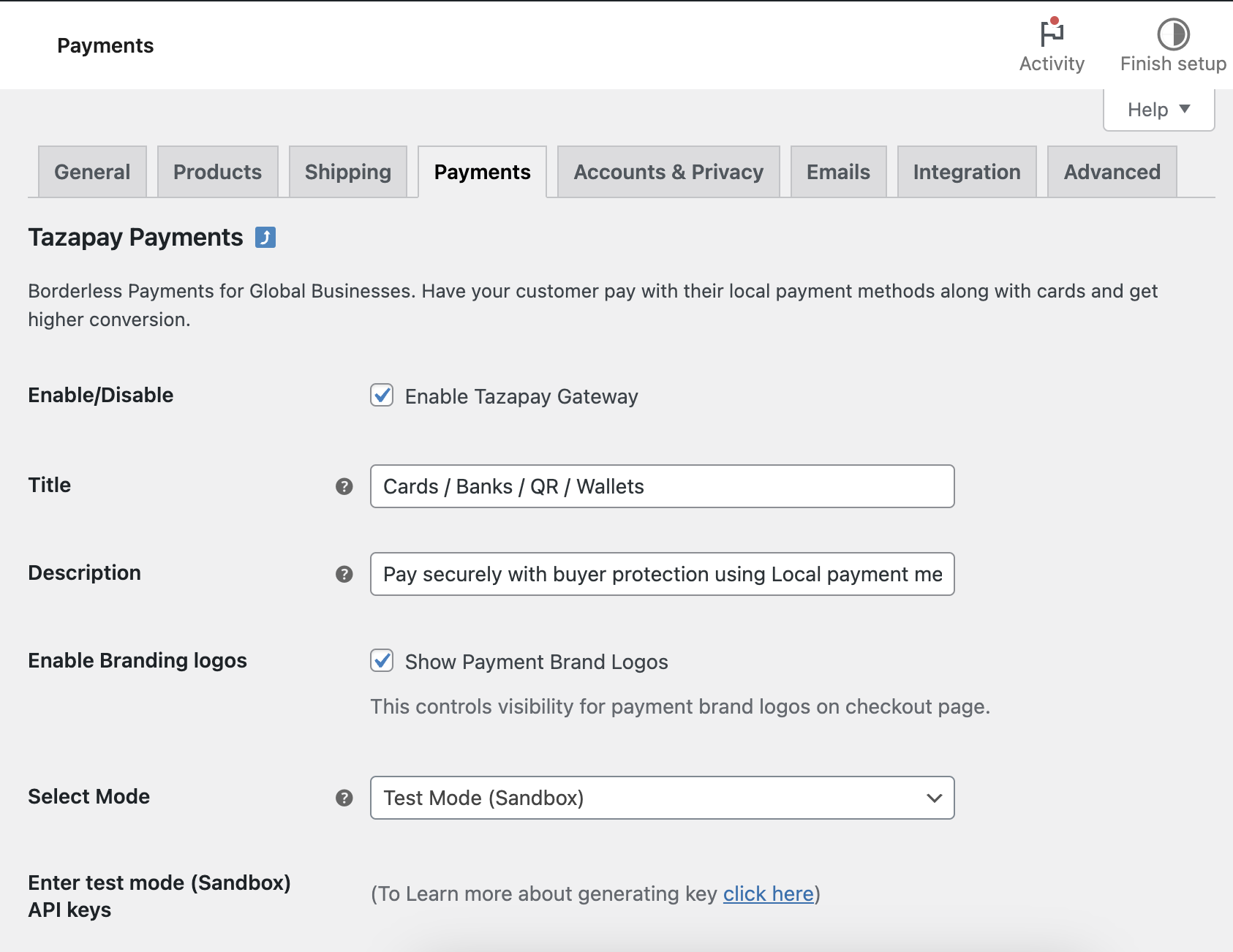Open the Accounts & Privacy tab

(x=668, y=172)
